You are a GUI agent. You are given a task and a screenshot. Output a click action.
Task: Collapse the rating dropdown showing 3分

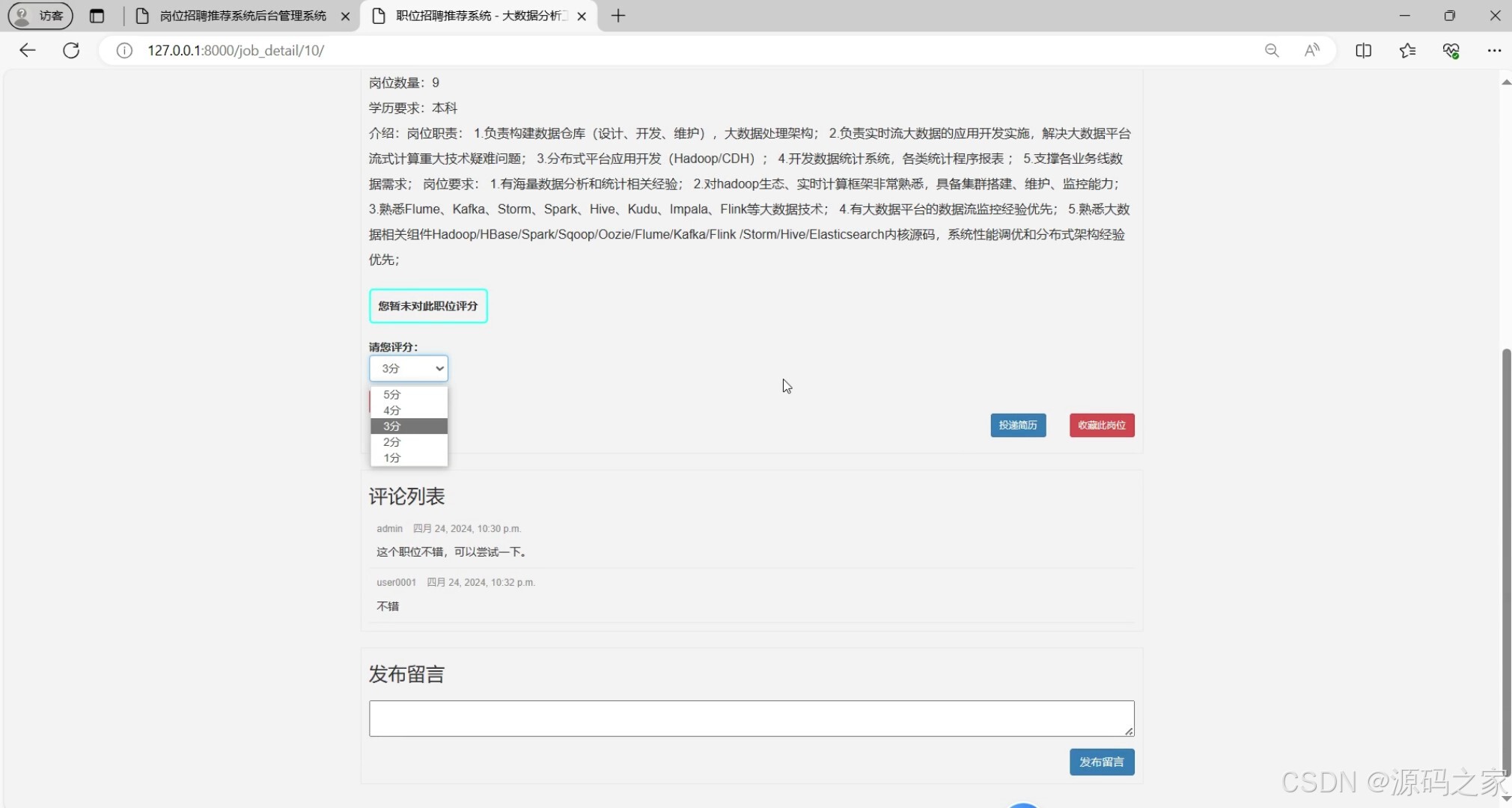408,368
